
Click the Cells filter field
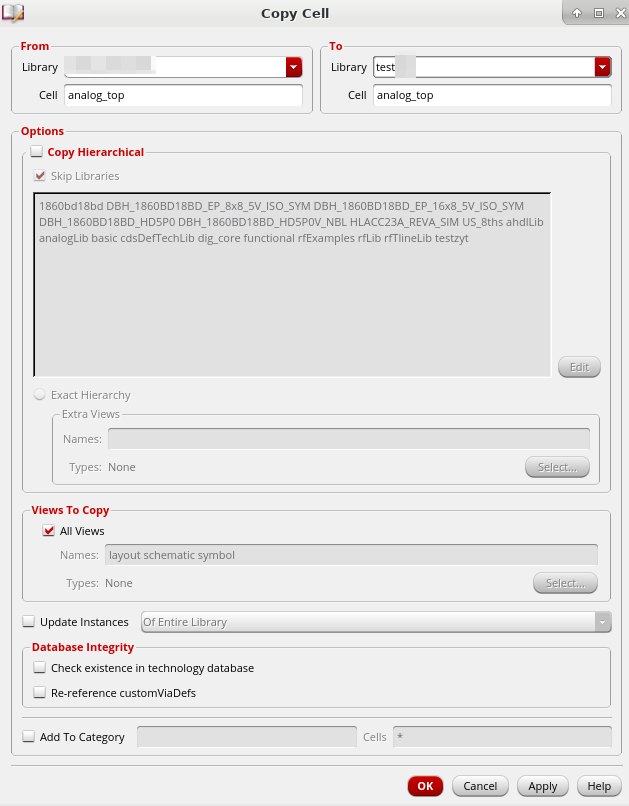point(502,737)
